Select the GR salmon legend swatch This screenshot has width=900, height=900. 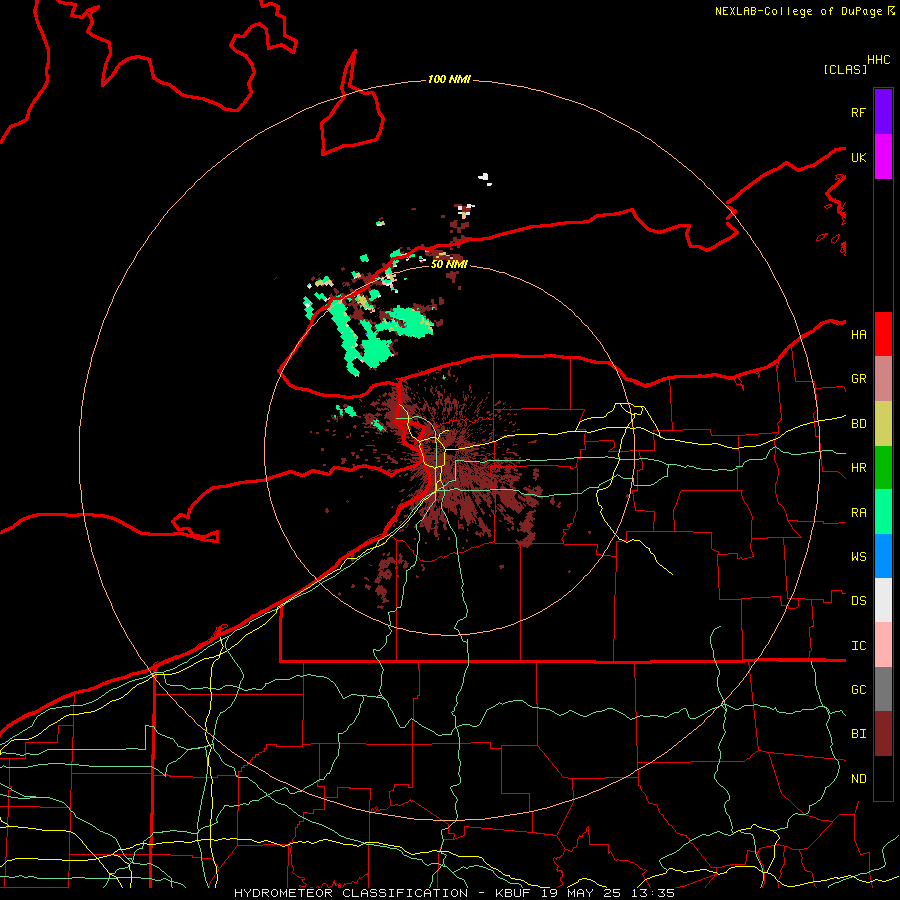(x=883, y=379)
